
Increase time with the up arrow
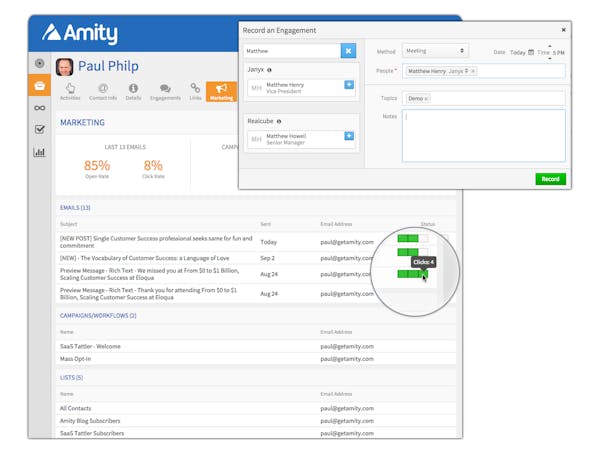coord(550,46)
